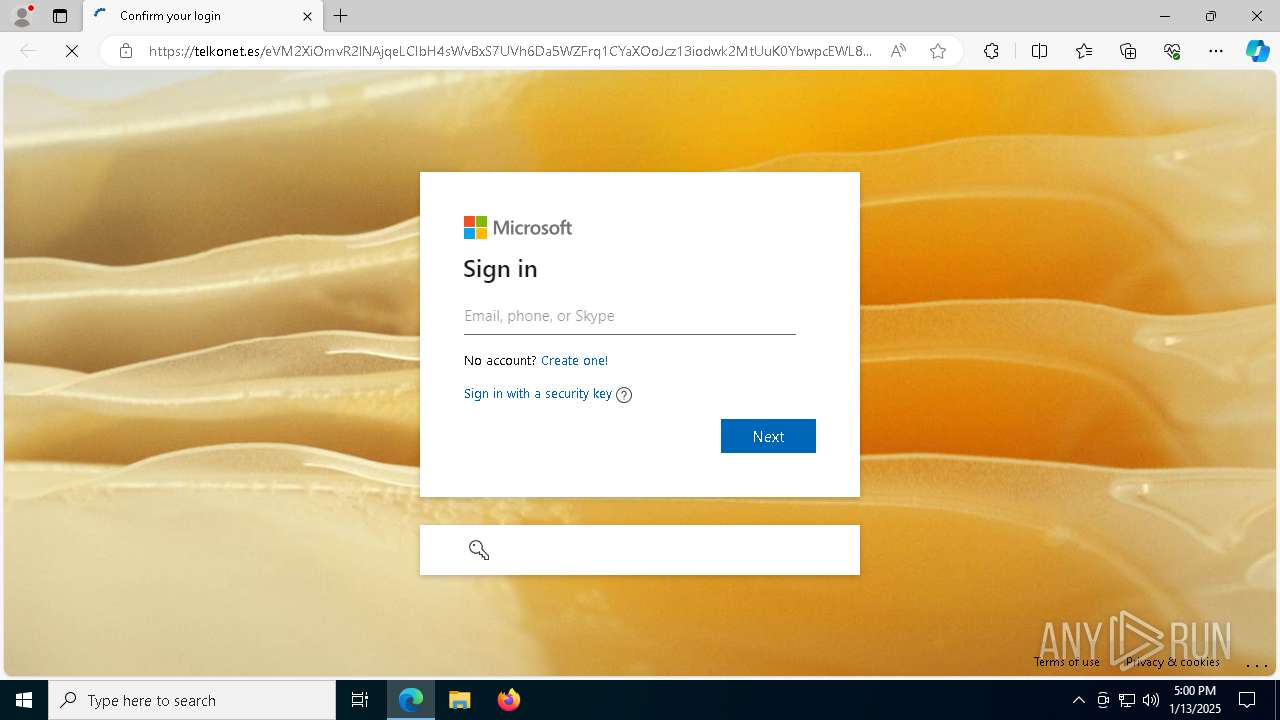
Task: Open File Explorer from taskbar
Action: tap(460, 700)
